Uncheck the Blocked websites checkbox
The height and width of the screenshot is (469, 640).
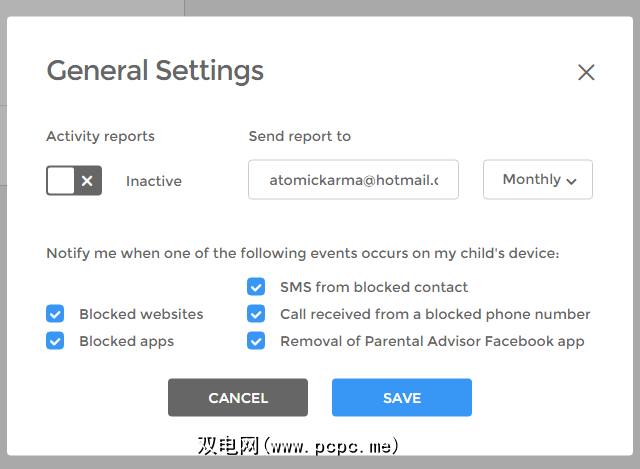[56, 314]
